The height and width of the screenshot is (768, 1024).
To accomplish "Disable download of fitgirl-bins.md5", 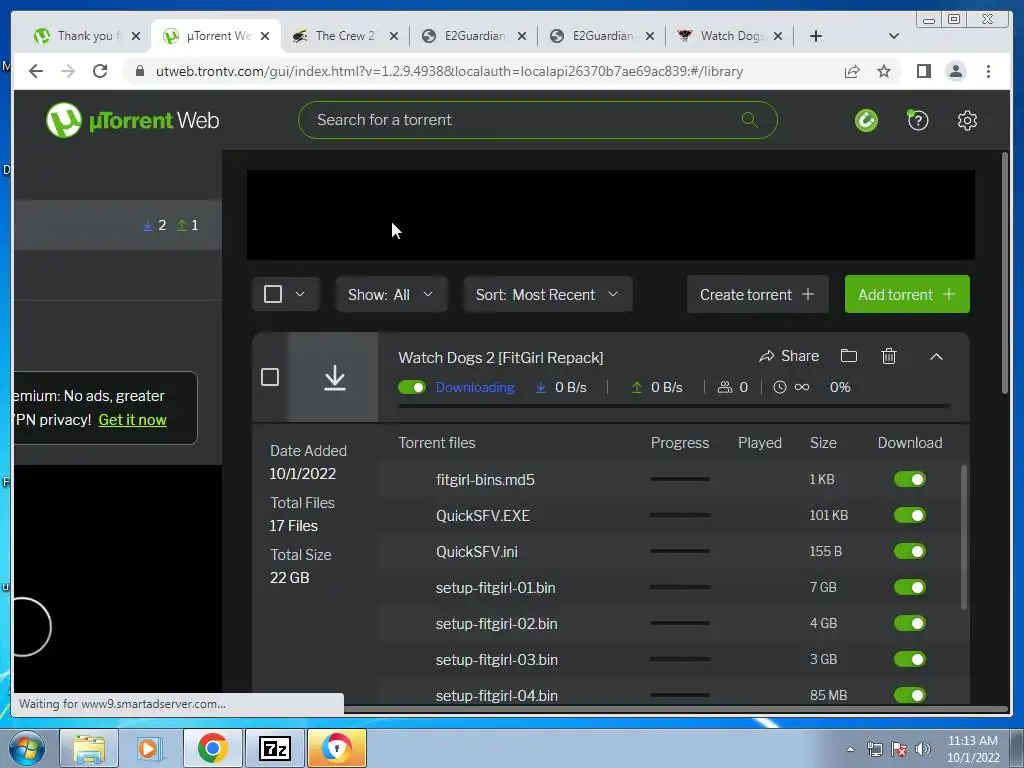I will pos(910,479).
